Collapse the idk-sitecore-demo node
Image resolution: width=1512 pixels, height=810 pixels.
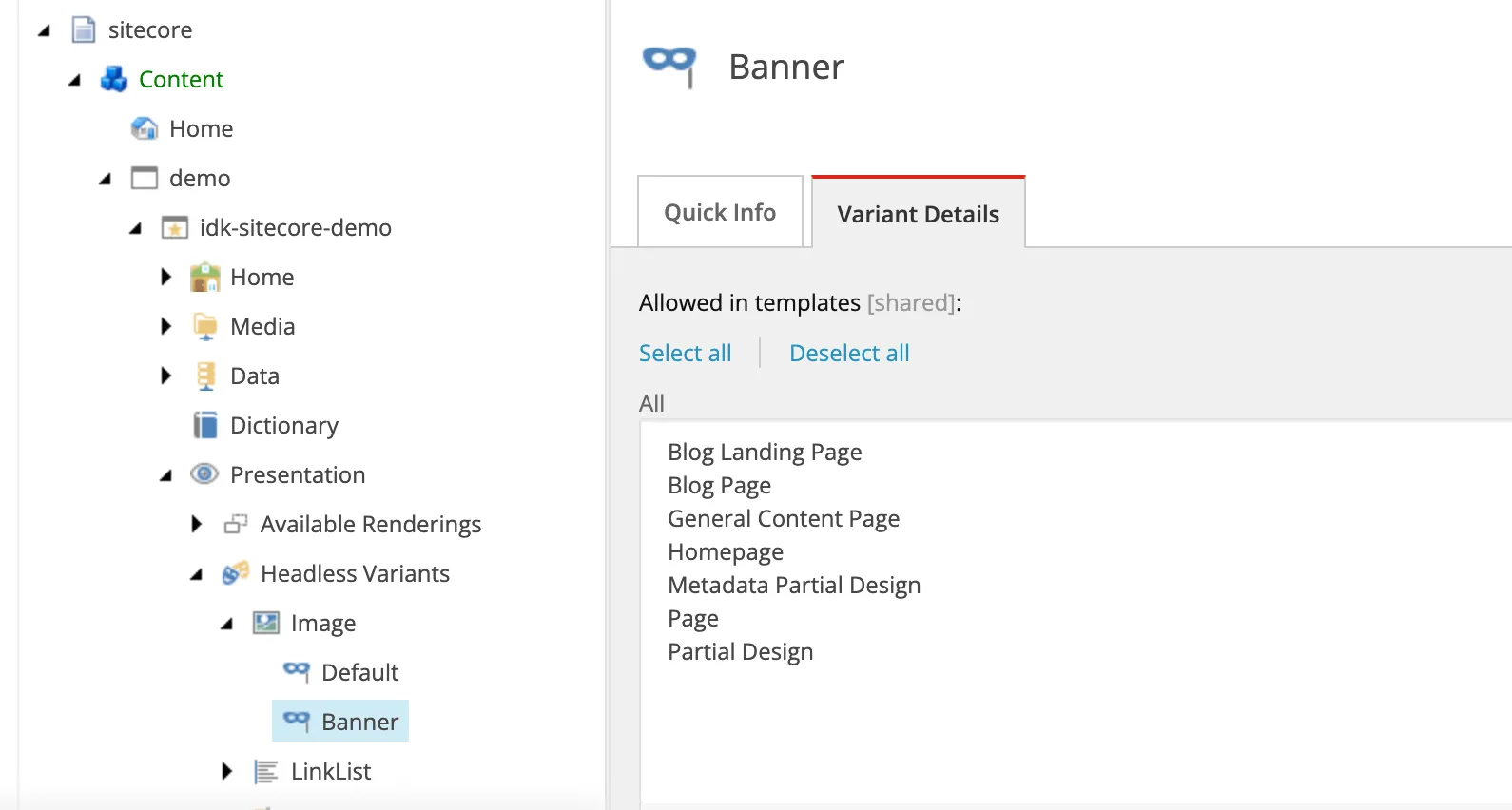[x=135, y=229]
